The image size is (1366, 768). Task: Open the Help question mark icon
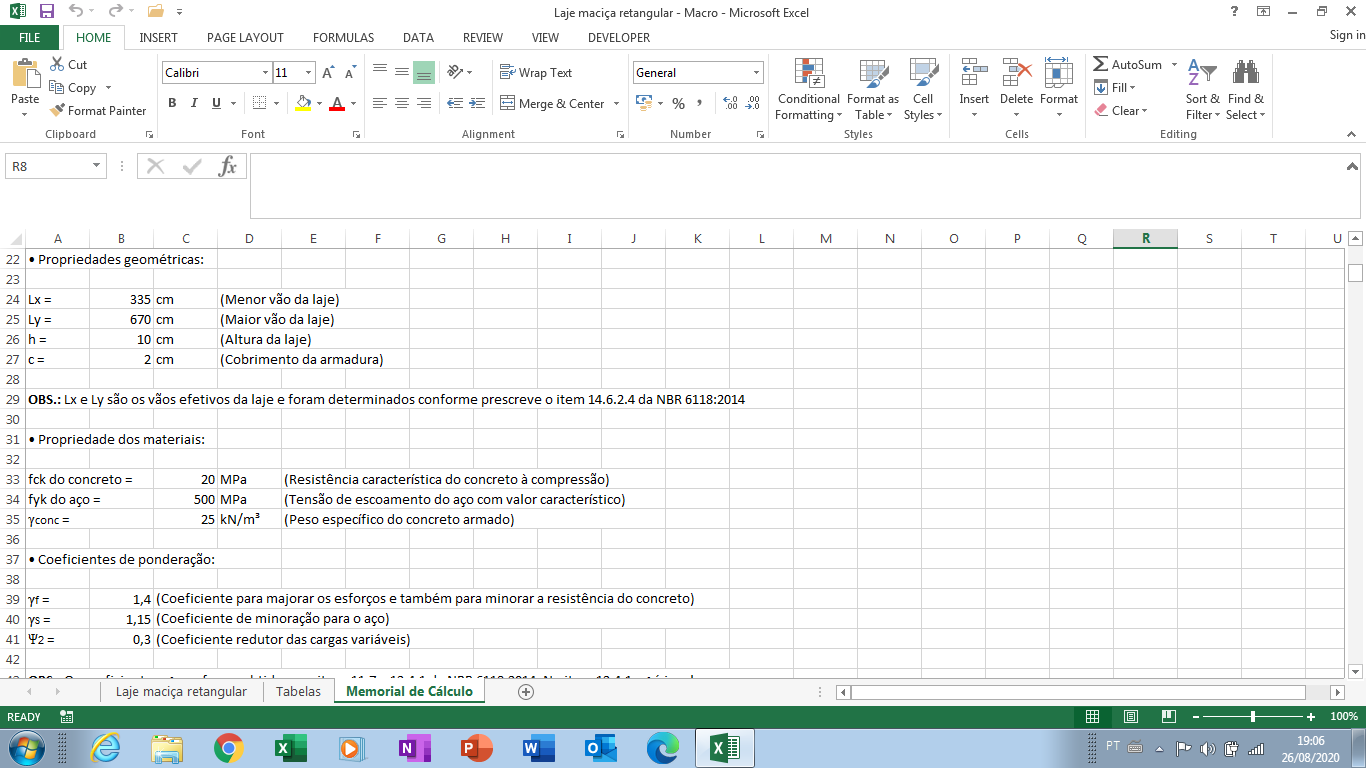[x=1233, y=12]
